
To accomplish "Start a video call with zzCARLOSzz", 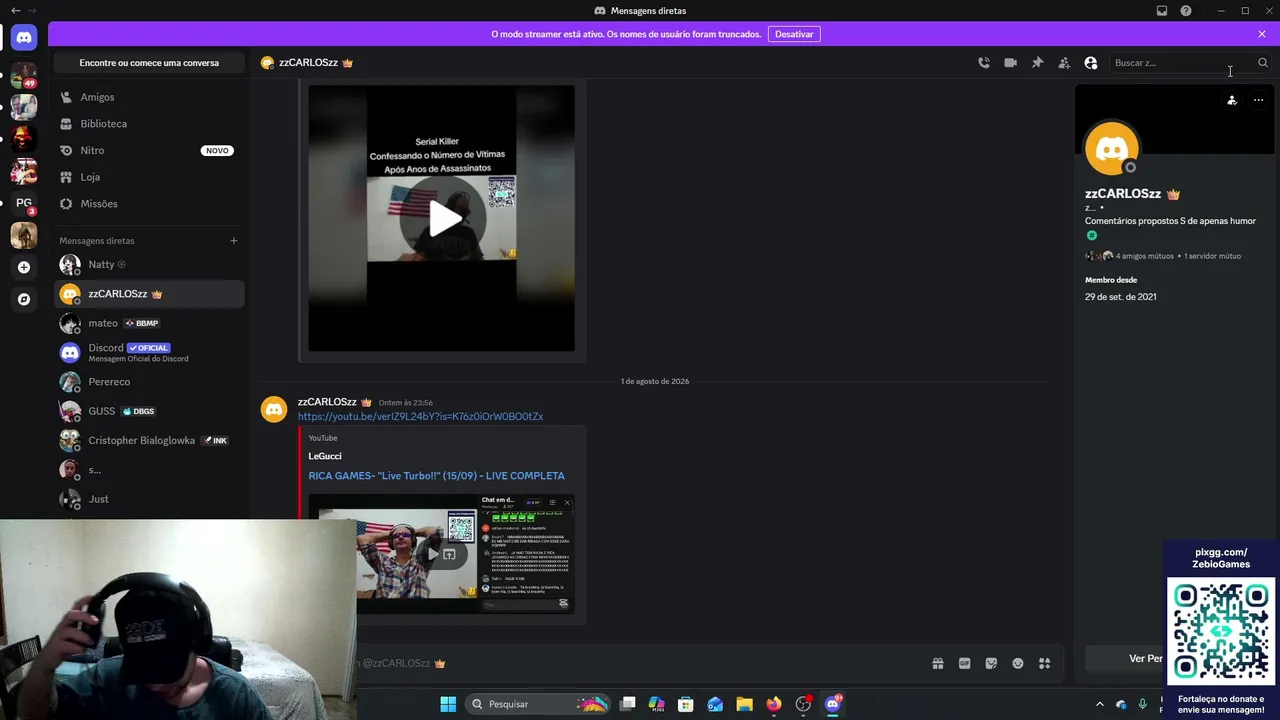I will (x=1011, y=63).
